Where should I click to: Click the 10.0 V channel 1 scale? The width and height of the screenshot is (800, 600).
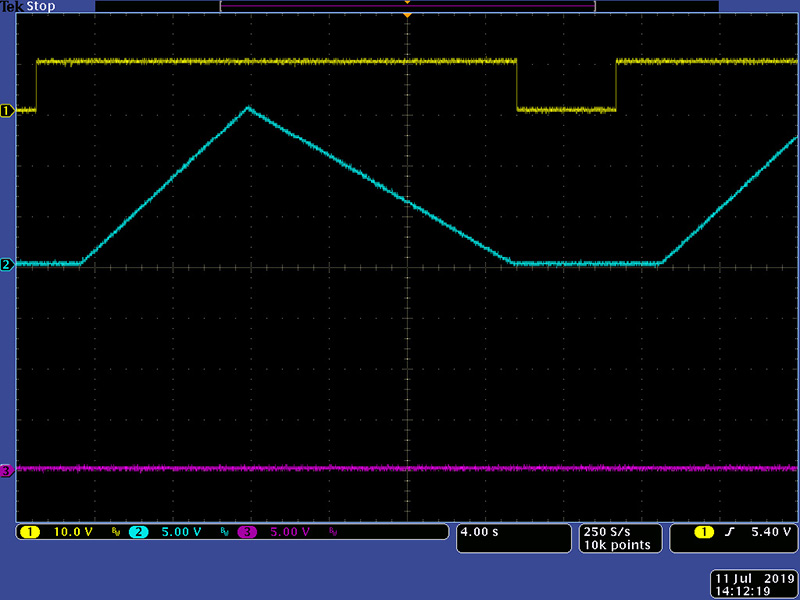coord(73,532)
